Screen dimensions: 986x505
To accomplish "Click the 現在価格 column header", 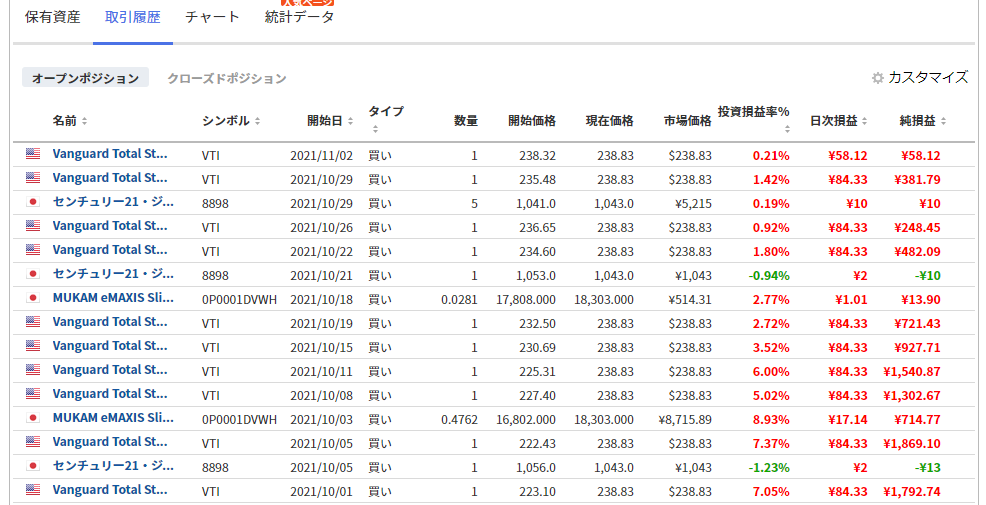I will coord(610,121).
